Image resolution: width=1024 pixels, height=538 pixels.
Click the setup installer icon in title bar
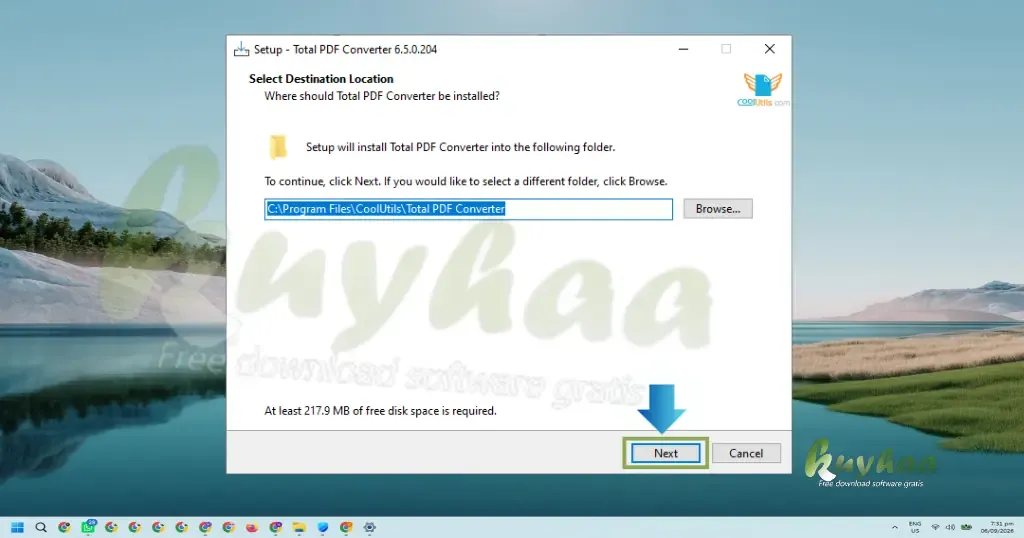(x=241, y=50)
